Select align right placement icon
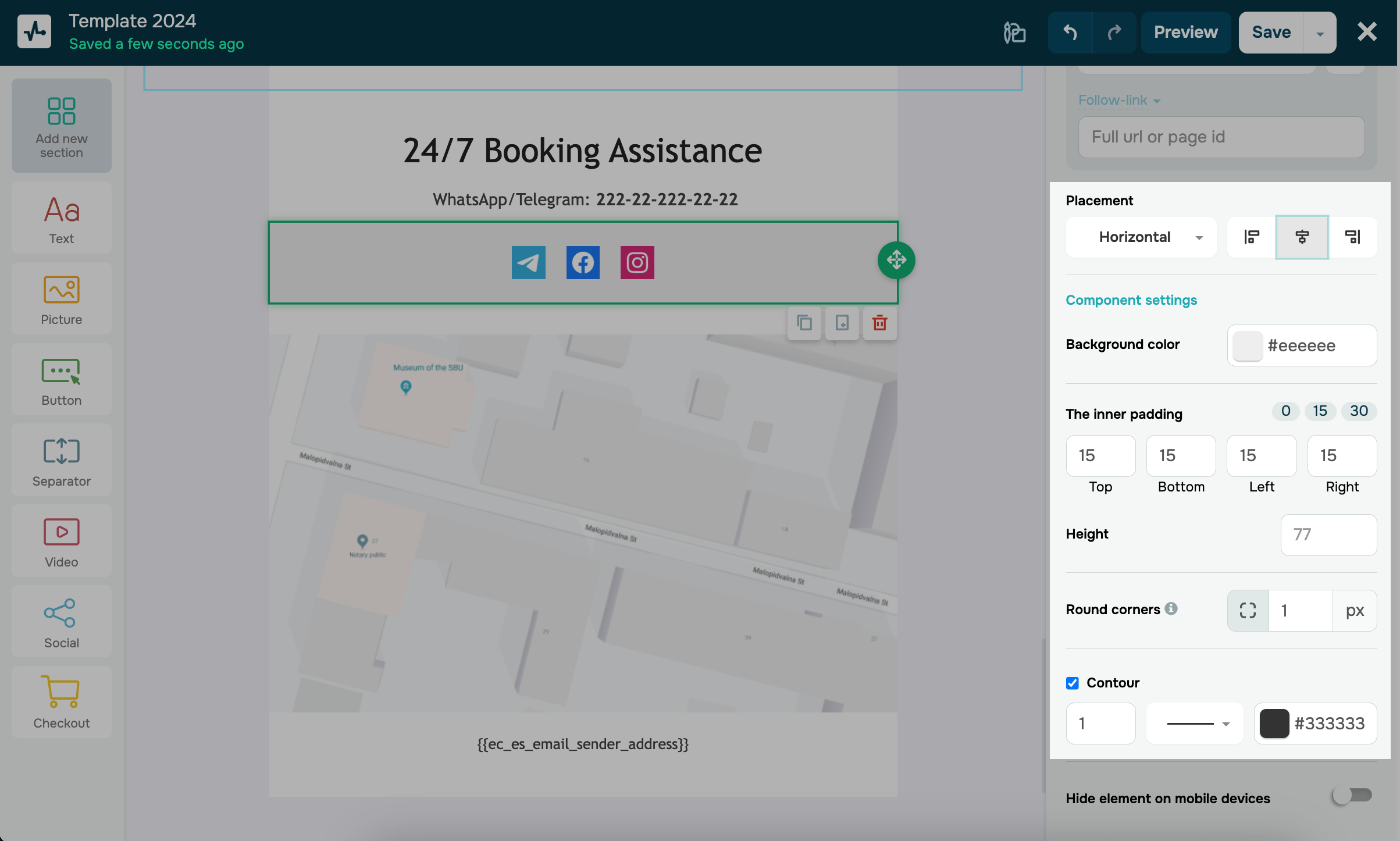The height and width of the screenshot is (841, 1400). [1352, 237]
